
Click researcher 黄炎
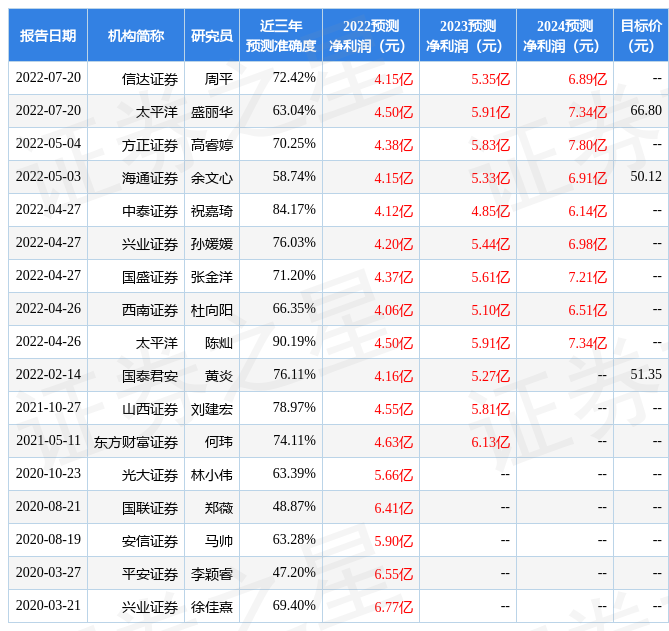[218, 376]
